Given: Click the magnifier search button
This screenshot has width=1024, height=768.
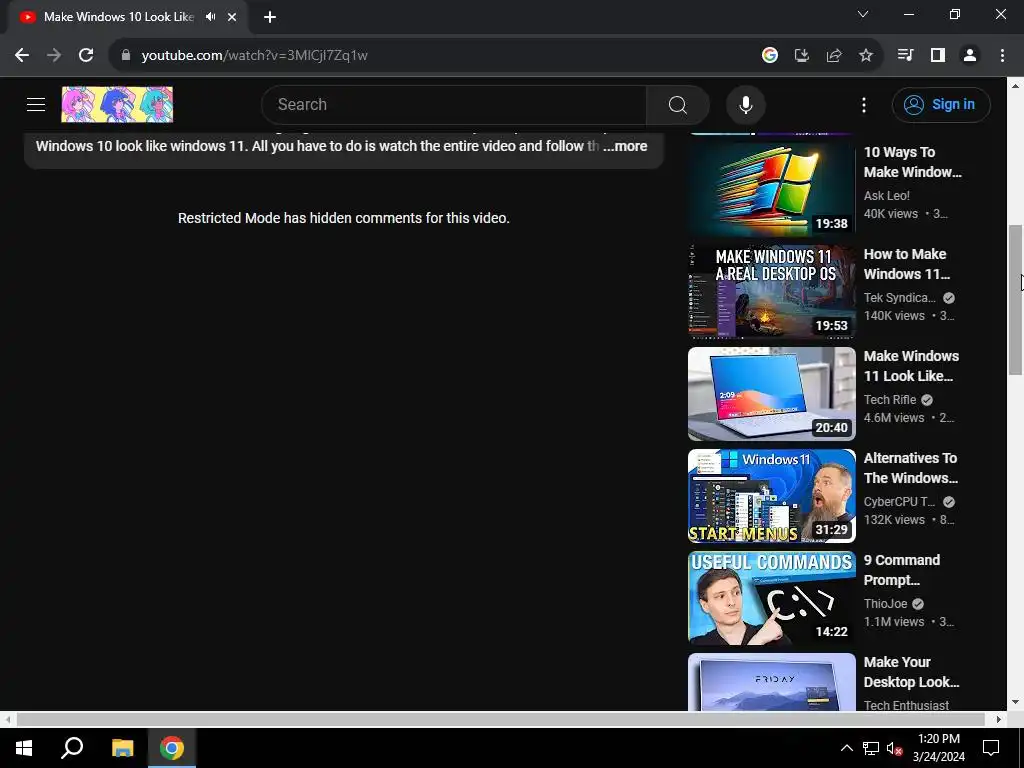Looking at the screenshot, I should point(678,104).
